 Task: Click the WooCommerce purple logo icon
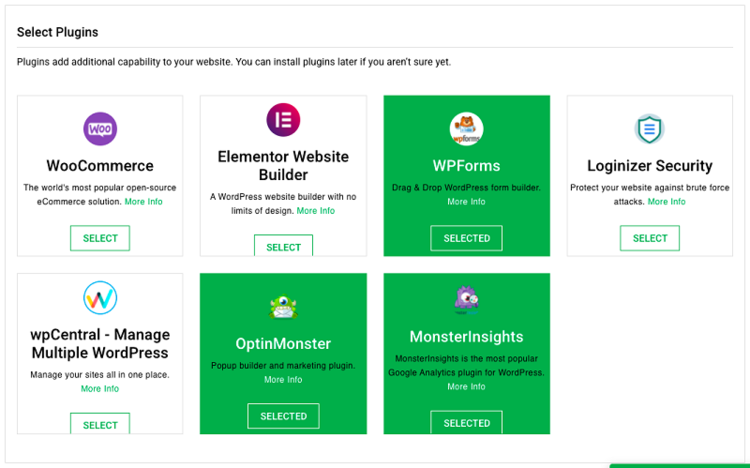point(100,129)
